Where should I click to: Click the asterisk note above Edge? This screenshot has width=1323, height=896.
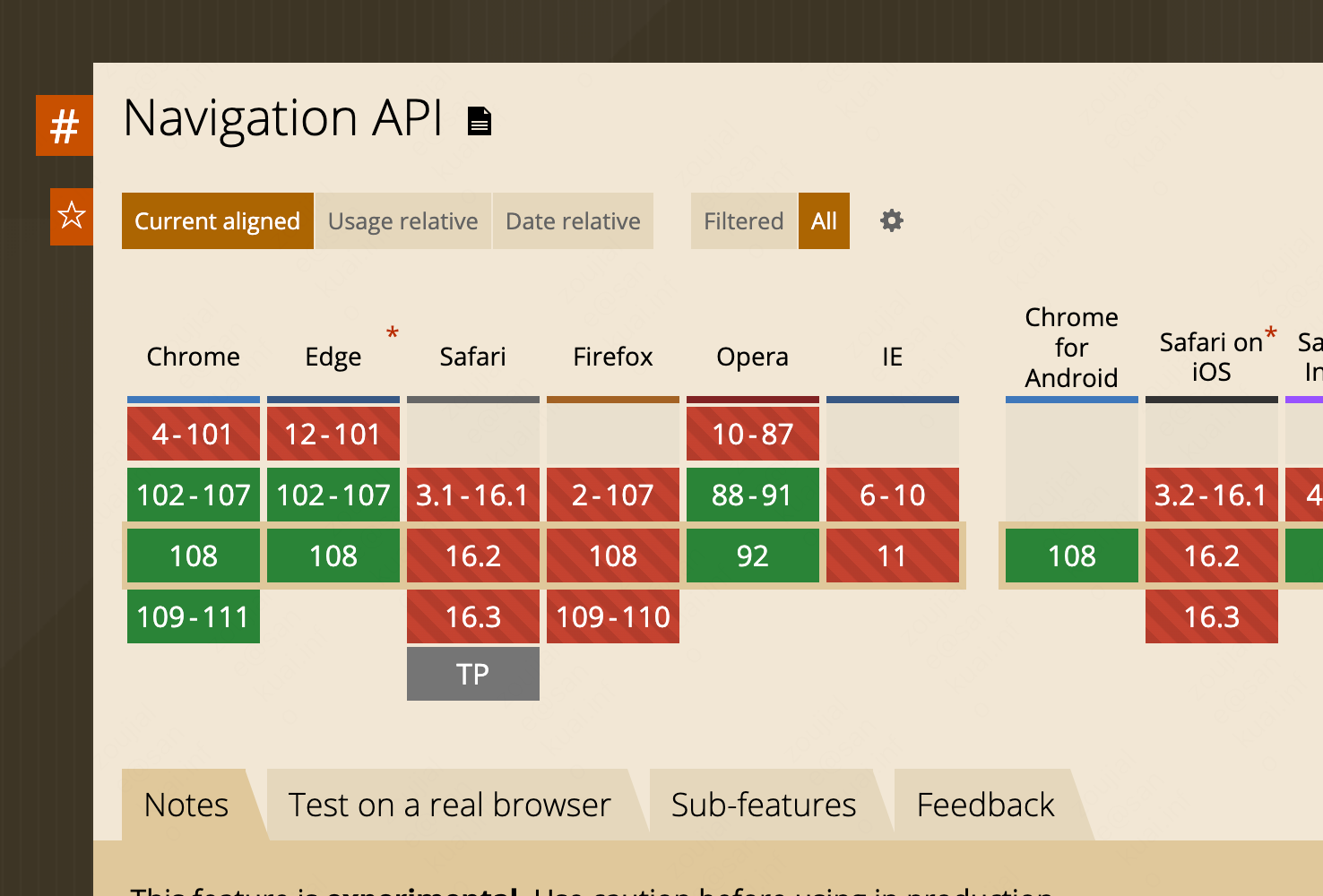pyautogui.click(x=393, y=334)
